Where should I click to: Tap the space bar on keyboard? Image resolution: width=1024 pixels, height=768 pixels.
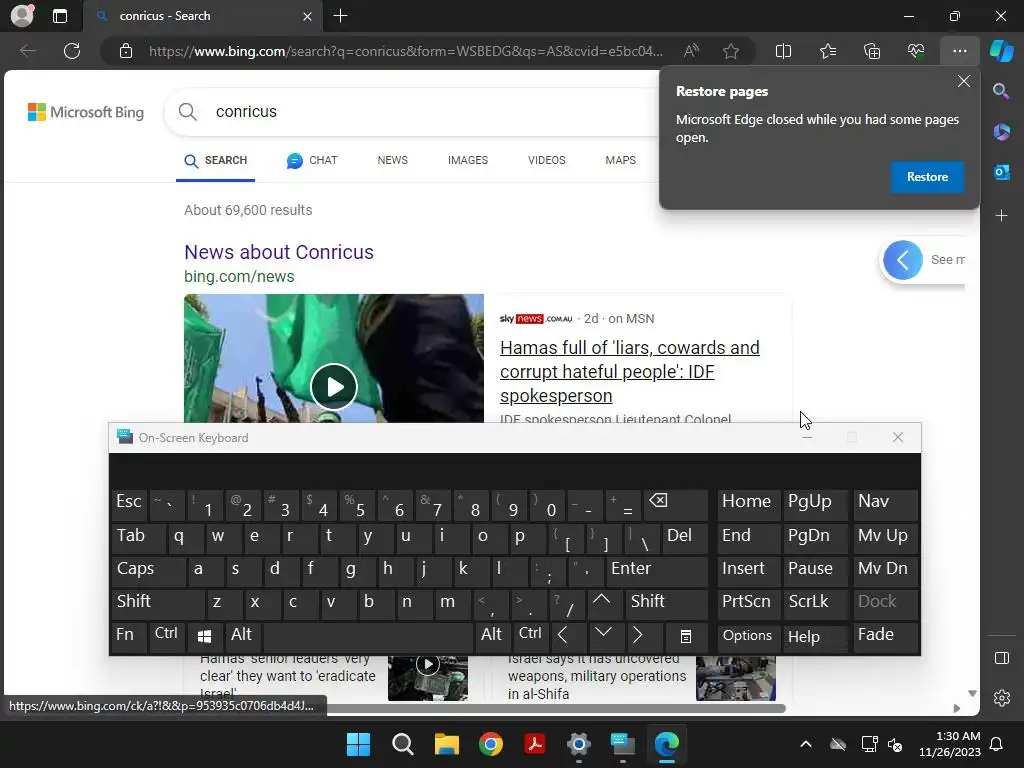[368, 635]
